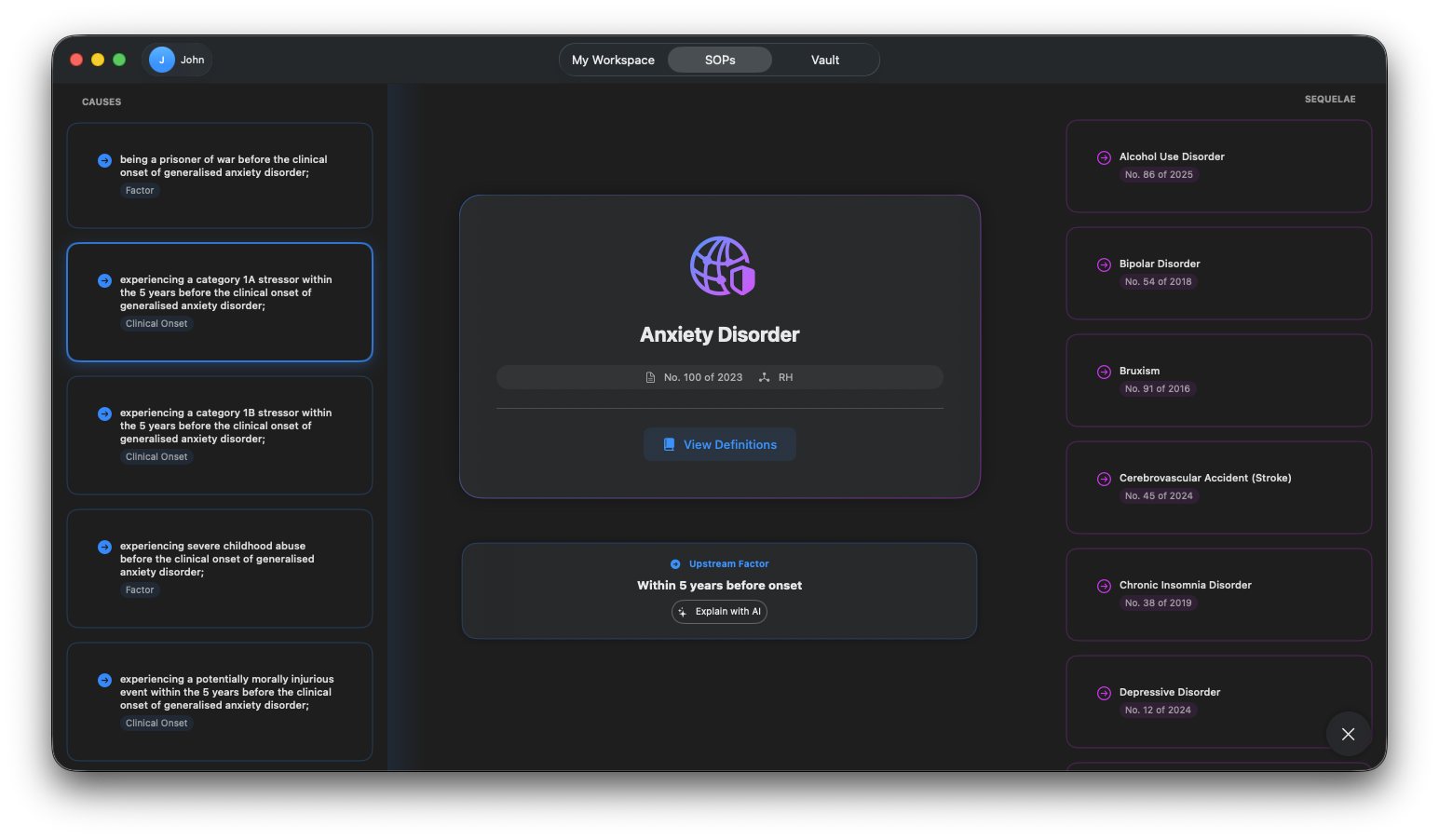This screenshot has width=1439, height=840.
Task: Click John's avatar circle
Action: [162, 60]
